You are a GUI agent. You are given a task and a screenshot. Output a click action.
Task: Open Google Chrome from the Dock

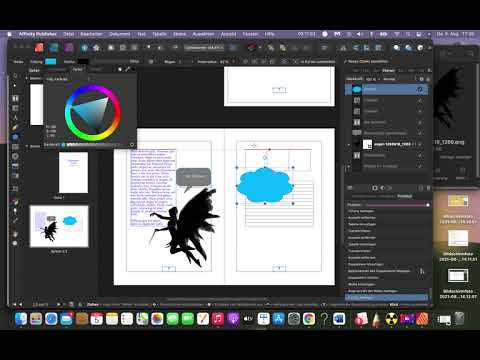(309, 319)
